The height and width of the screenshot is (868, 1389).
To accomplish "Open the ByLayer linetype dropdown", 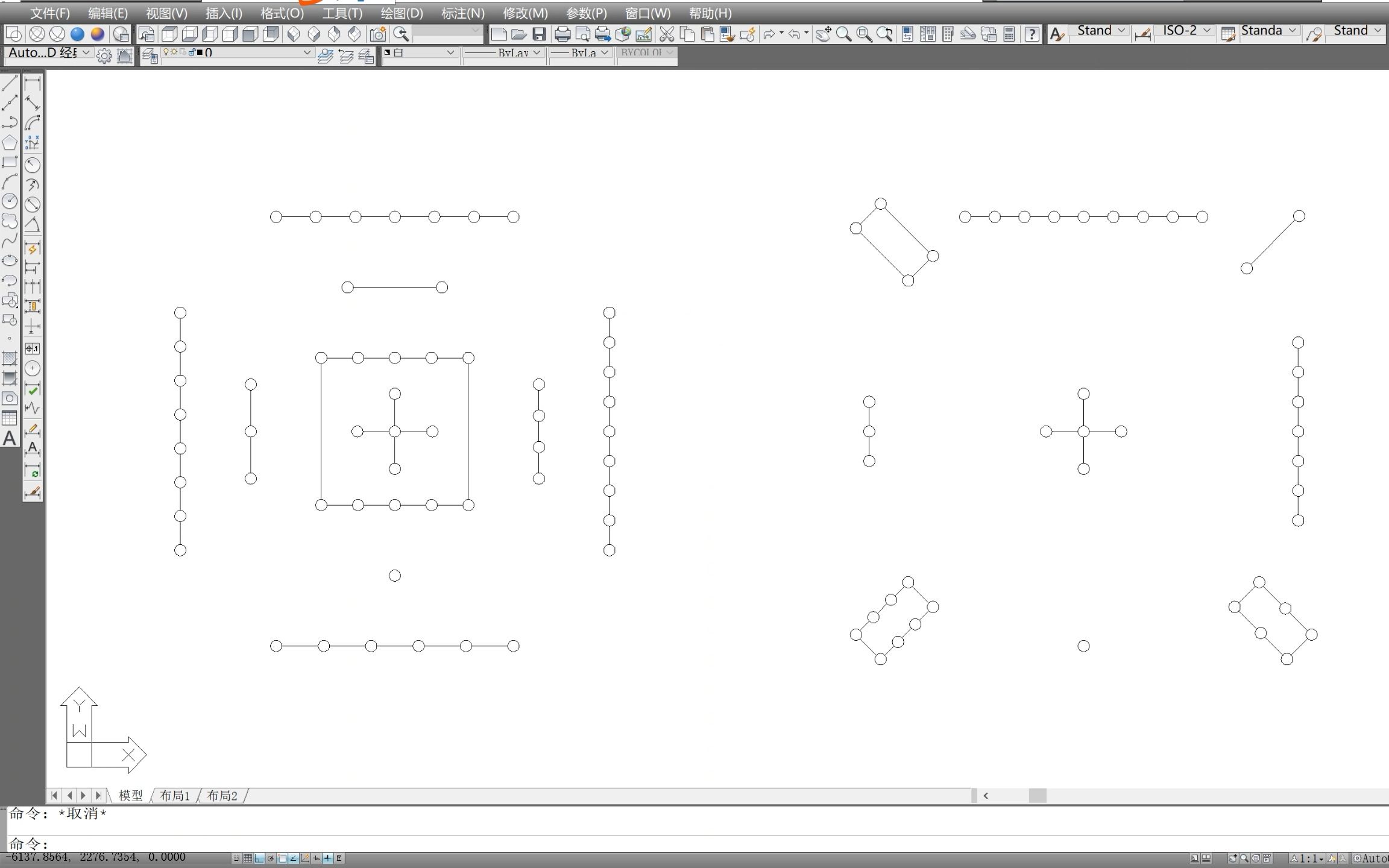I will click(536, 53).
